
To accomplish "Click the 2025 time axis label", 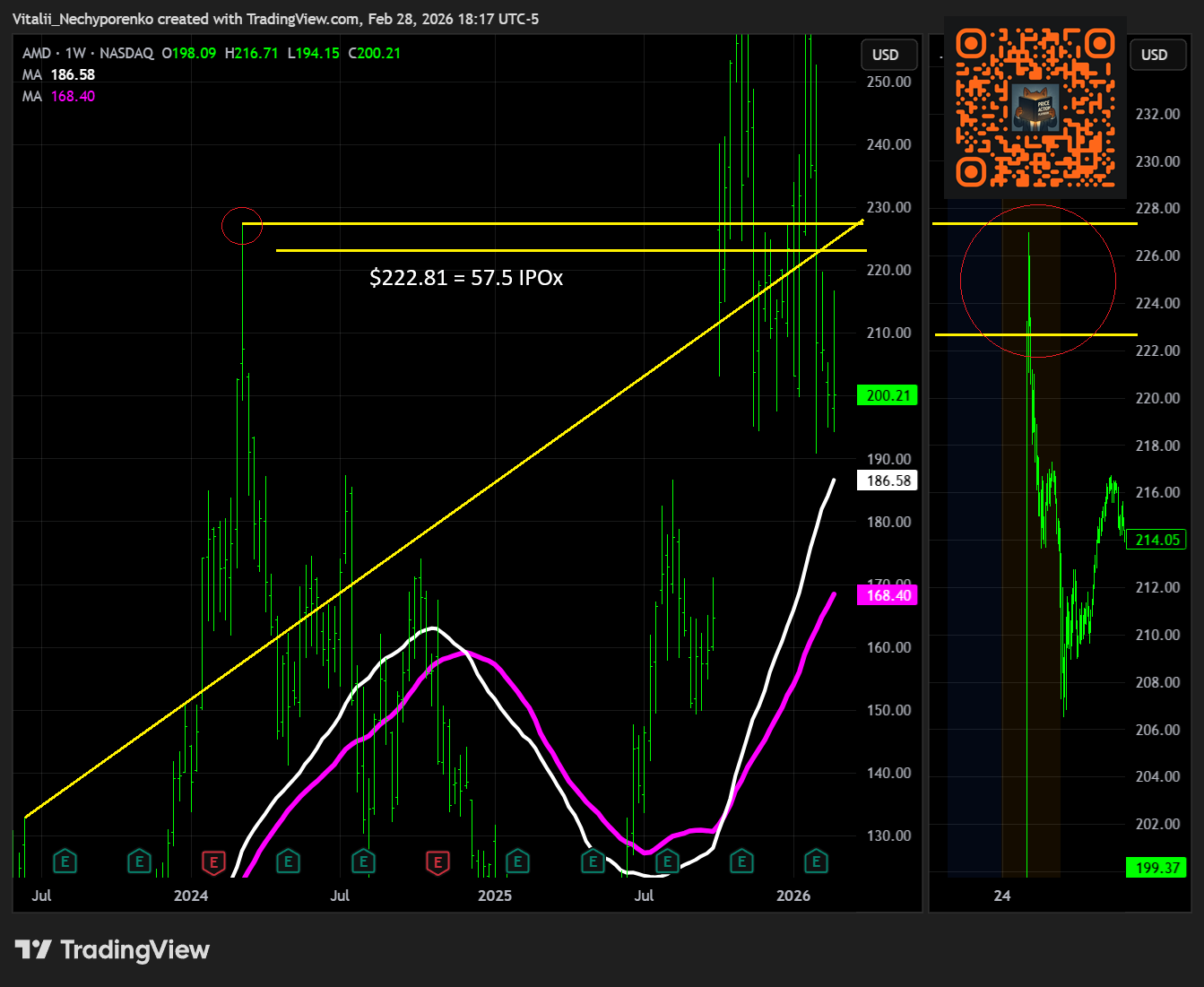I will pyautogui.click(x=495, y=896).
